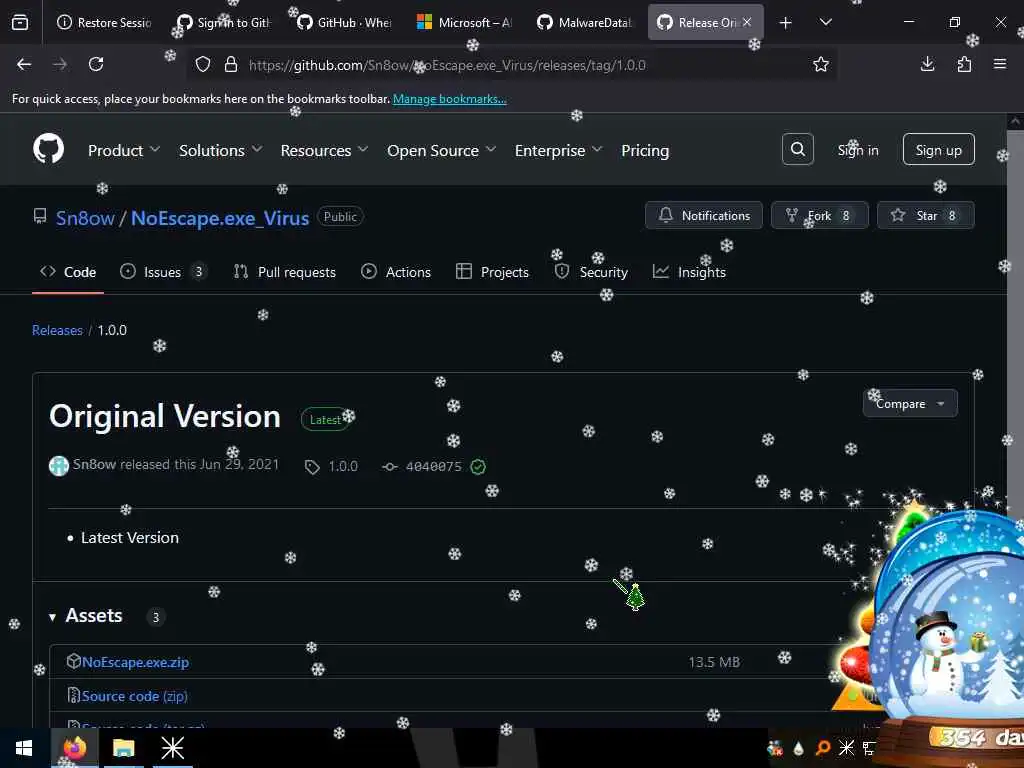The height and width of the screenshot is (768, 1024).
Task: Click the Sign up button
Action: coord(938,150)
